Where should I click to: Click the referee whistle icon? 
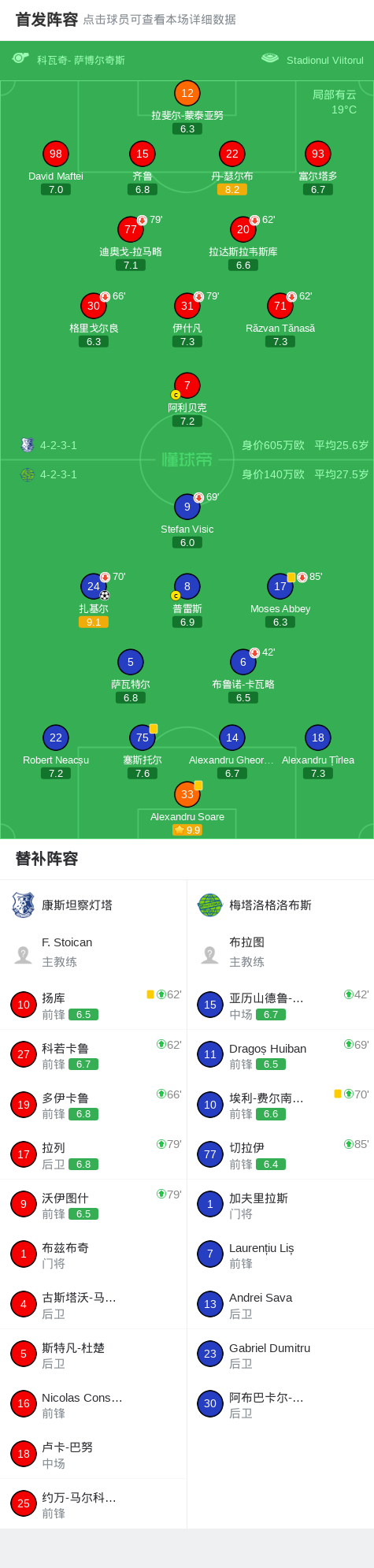click(x=20, y=58)
